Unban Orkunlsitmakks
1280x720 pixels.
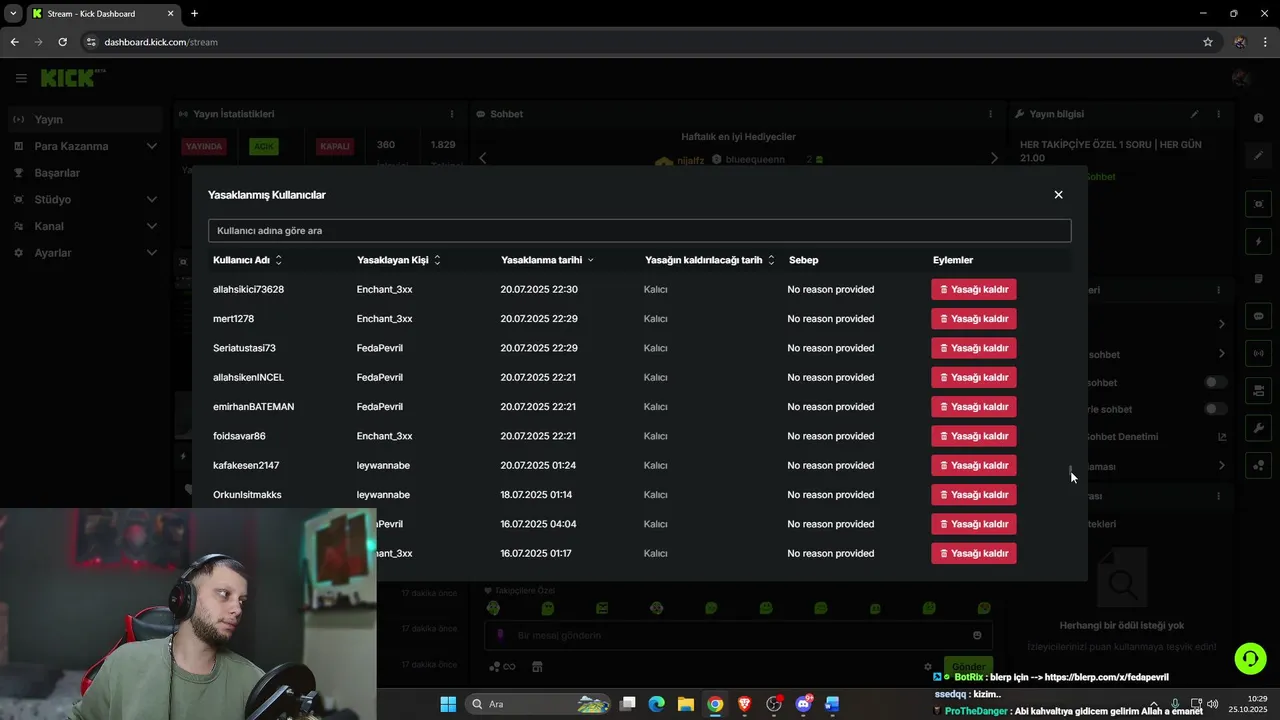(x=973, y=495)
